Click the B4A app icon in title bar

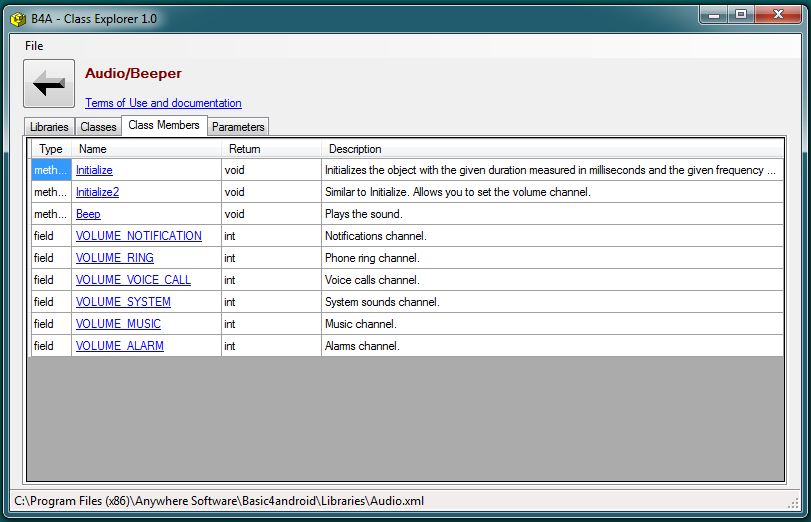18,19
